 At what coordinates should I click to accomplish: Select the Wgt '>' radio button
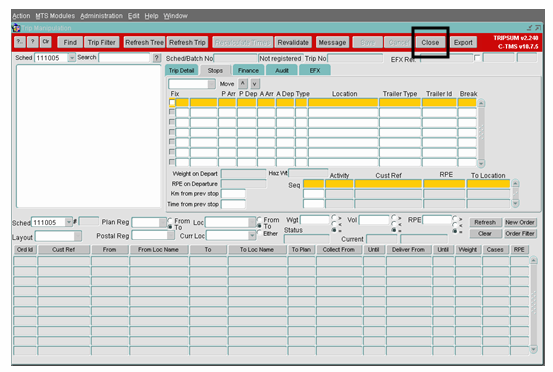click(334, 217)
